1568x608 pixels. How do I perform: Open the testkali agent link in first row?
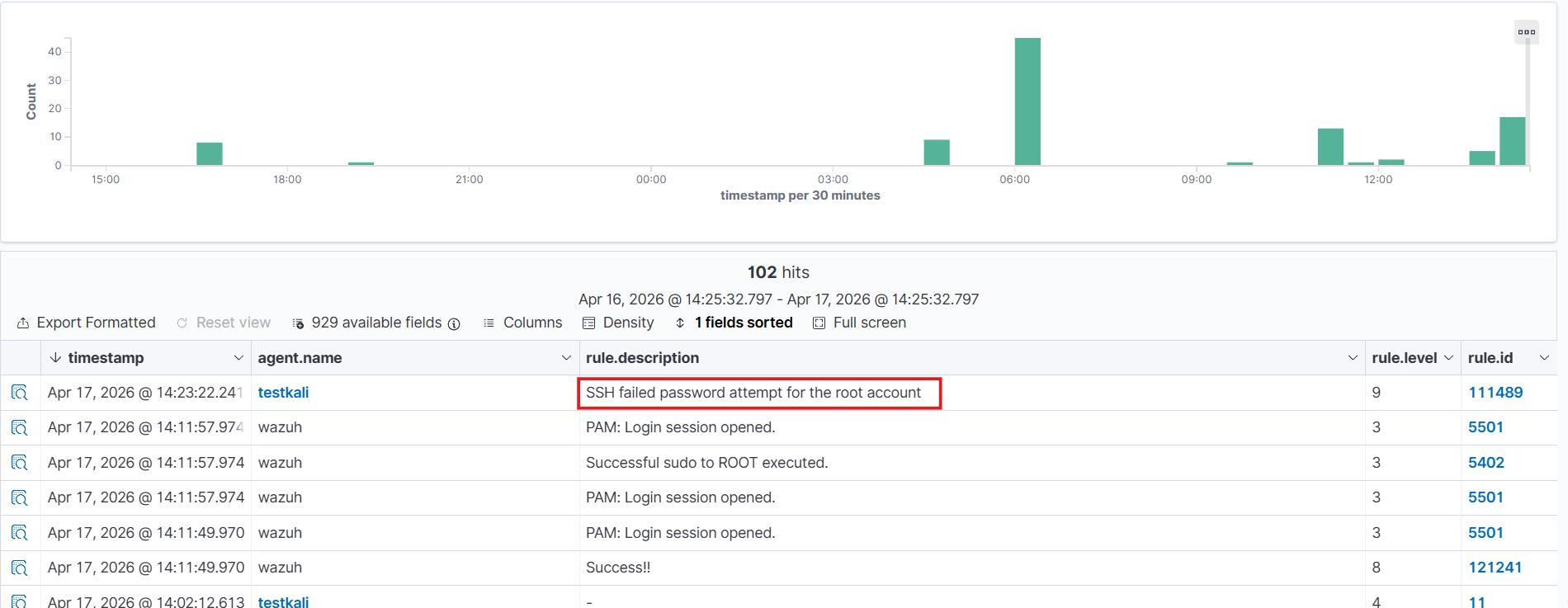pyautogui.click(x=283, y=393)
